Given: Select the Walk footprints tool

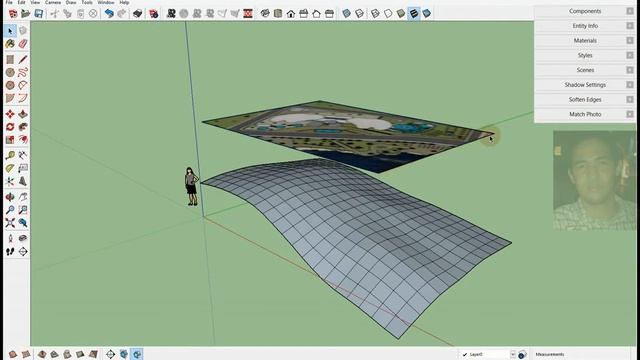Looking at the screenshot, I should [10, 251].
